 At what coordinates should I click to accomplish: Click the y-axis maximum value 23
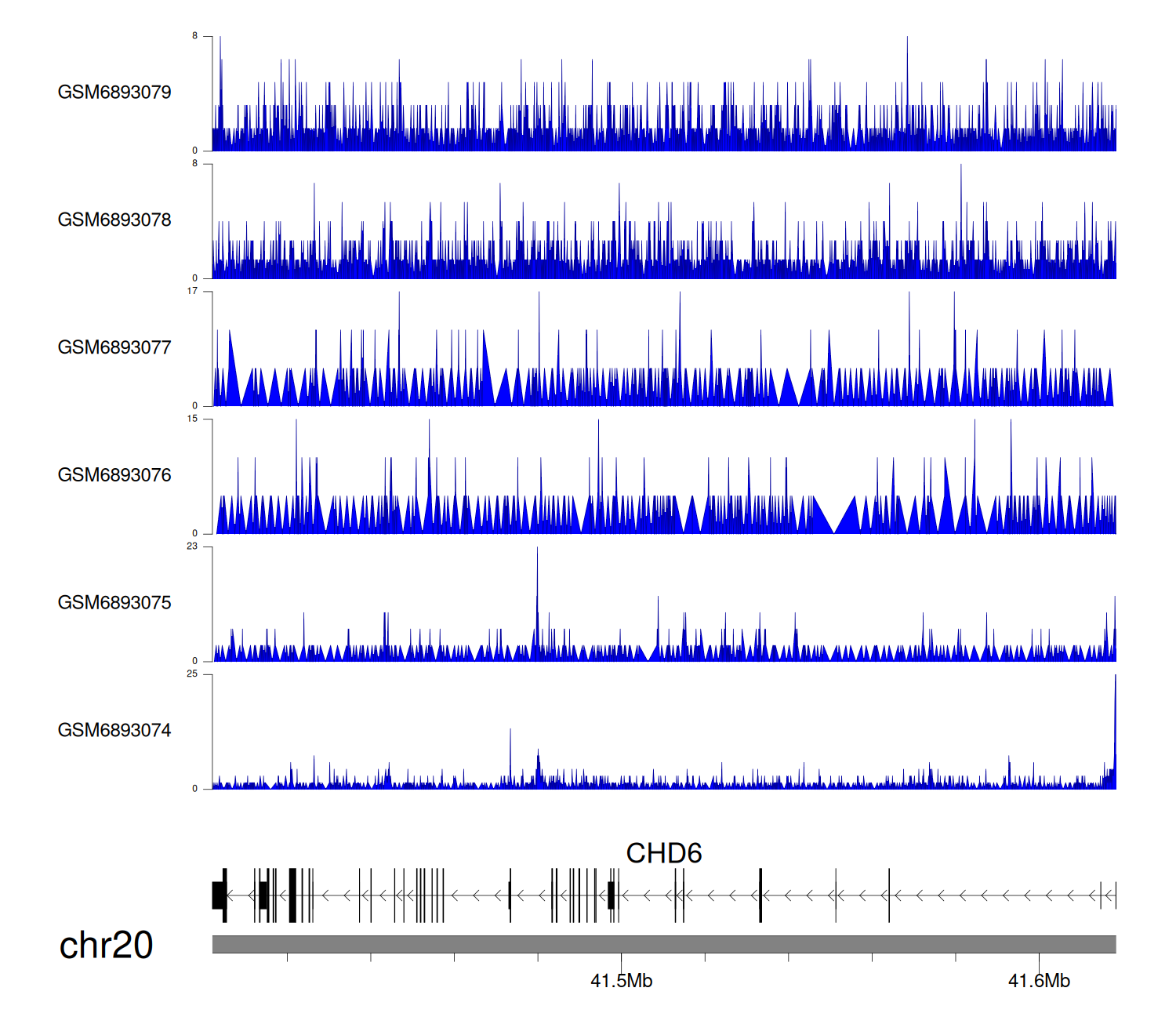pos(192,547)
